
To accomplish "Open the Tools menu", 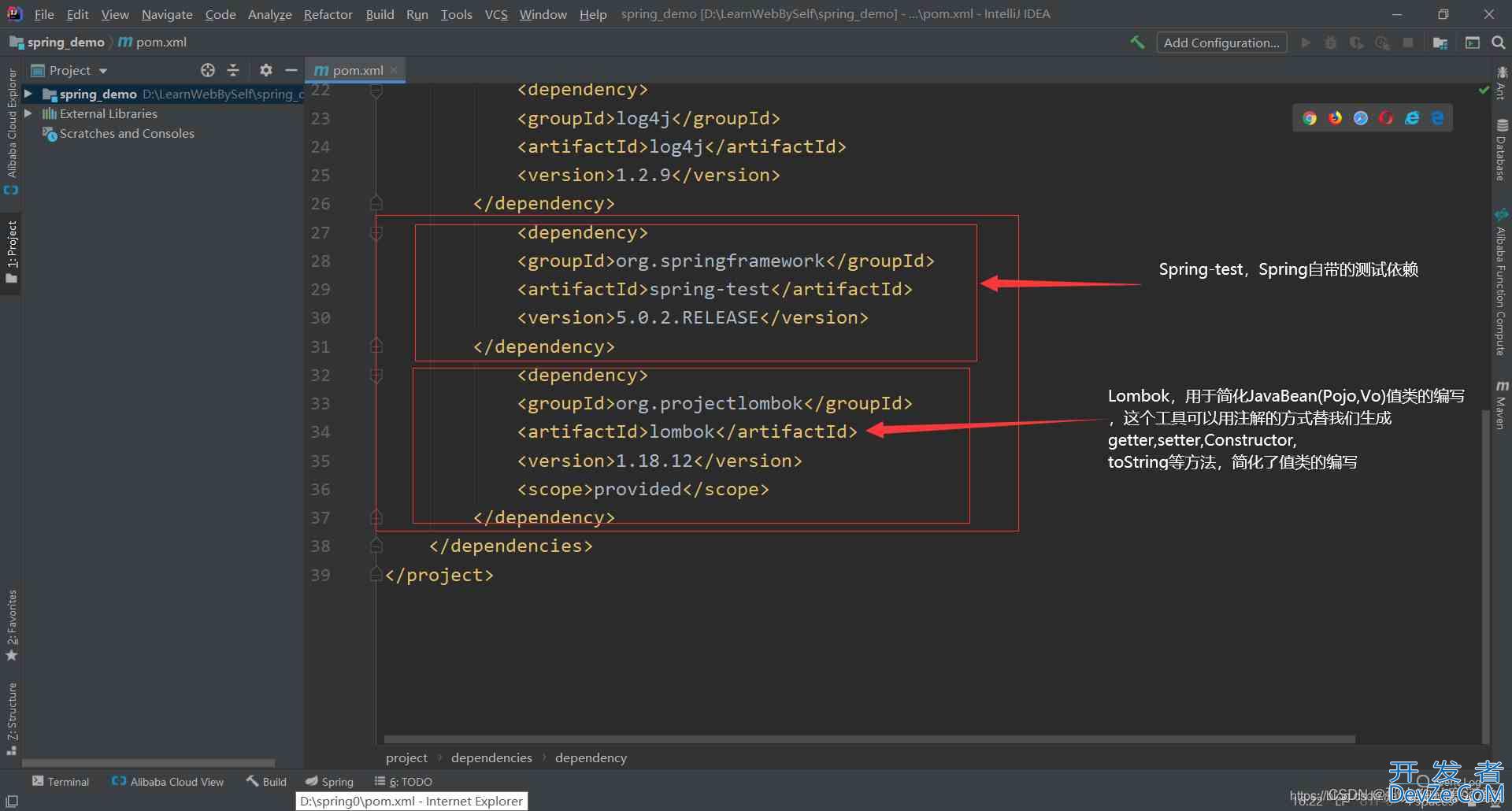I will click(456, 14).
